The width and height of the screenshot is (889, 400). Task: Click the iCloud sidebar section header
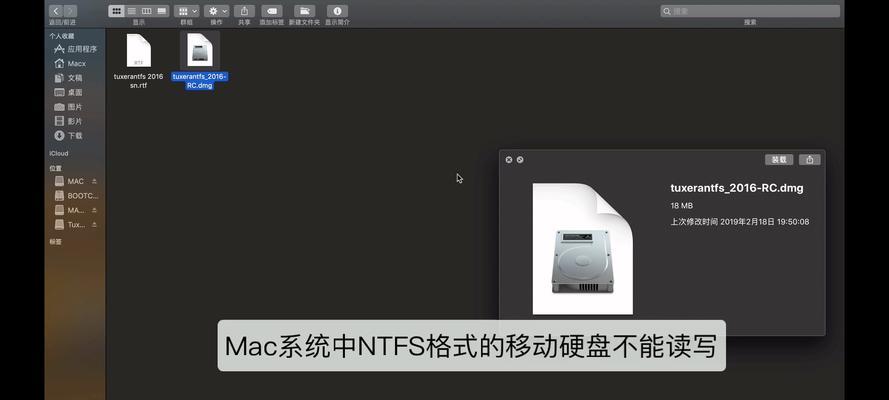58,154
